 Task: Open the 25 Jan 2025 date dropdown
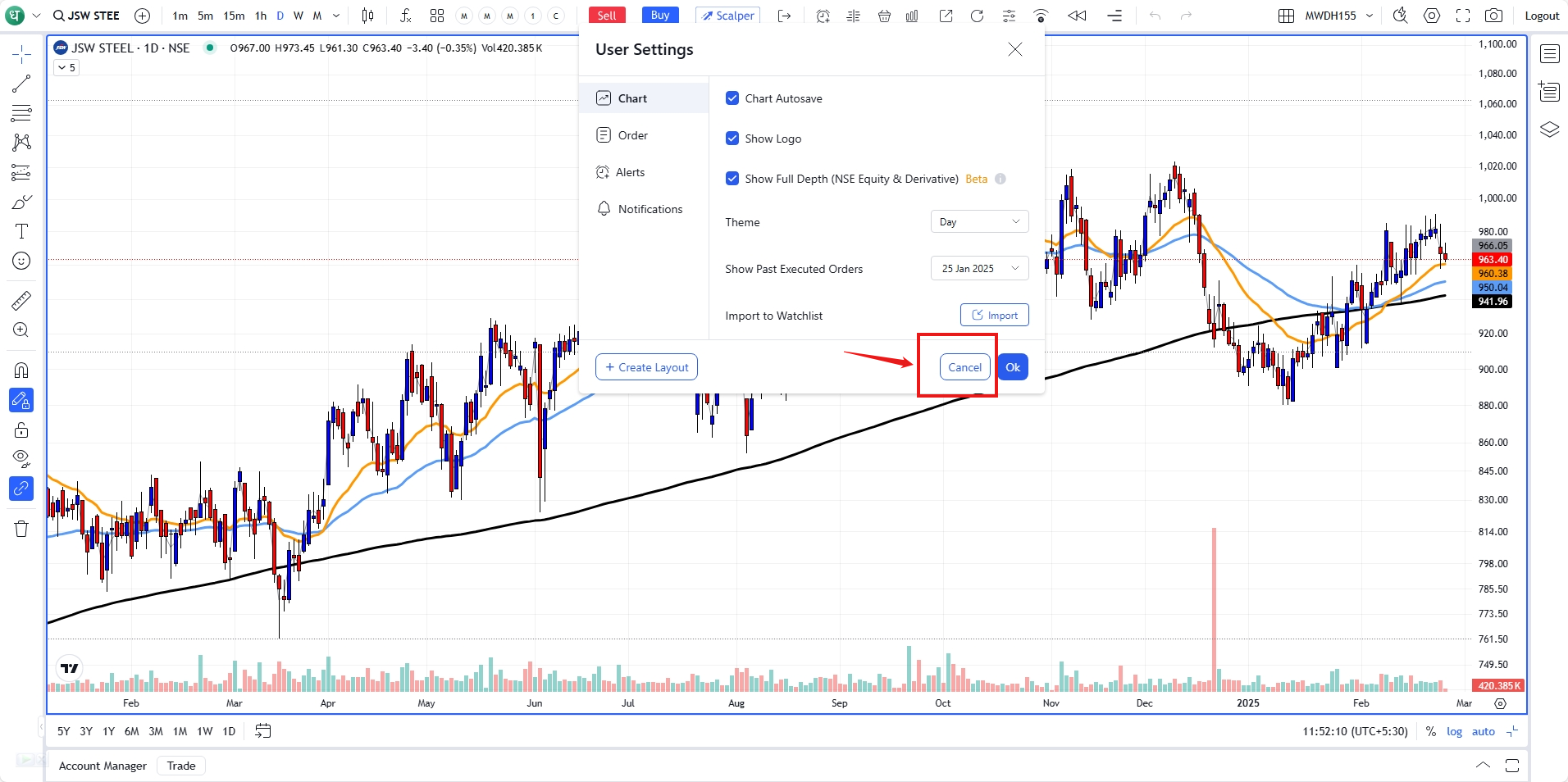coord(979,269)
